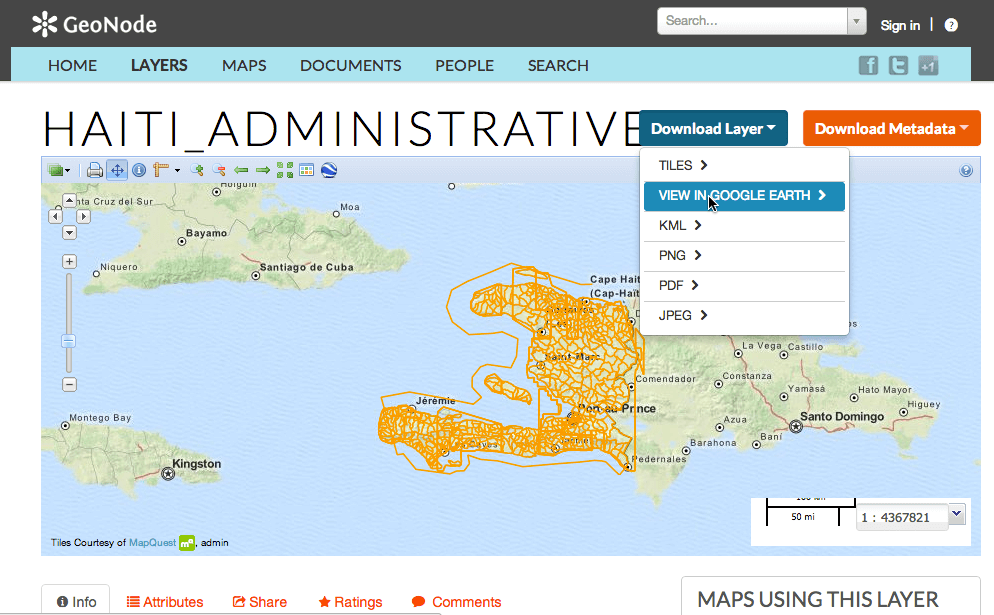This screenshot has width=994, height=615.
Task: Click the zoom in magnifier tool
Action: click(x=197, y=170)
